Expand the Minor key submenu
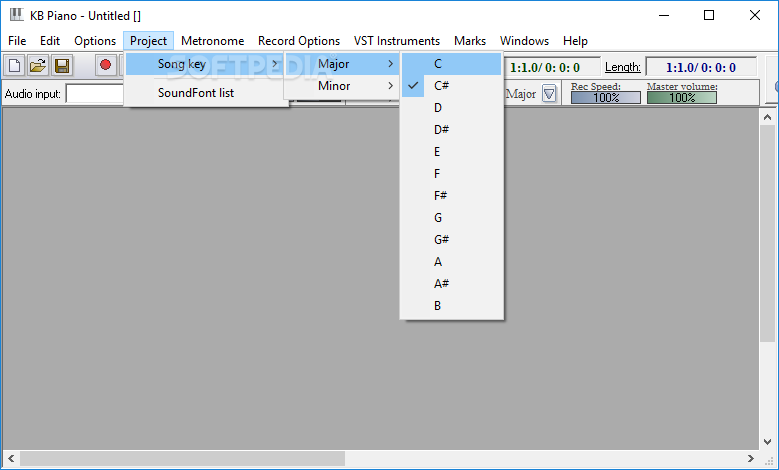The width and height of the screenshot is (779, 470). [342, 86]
